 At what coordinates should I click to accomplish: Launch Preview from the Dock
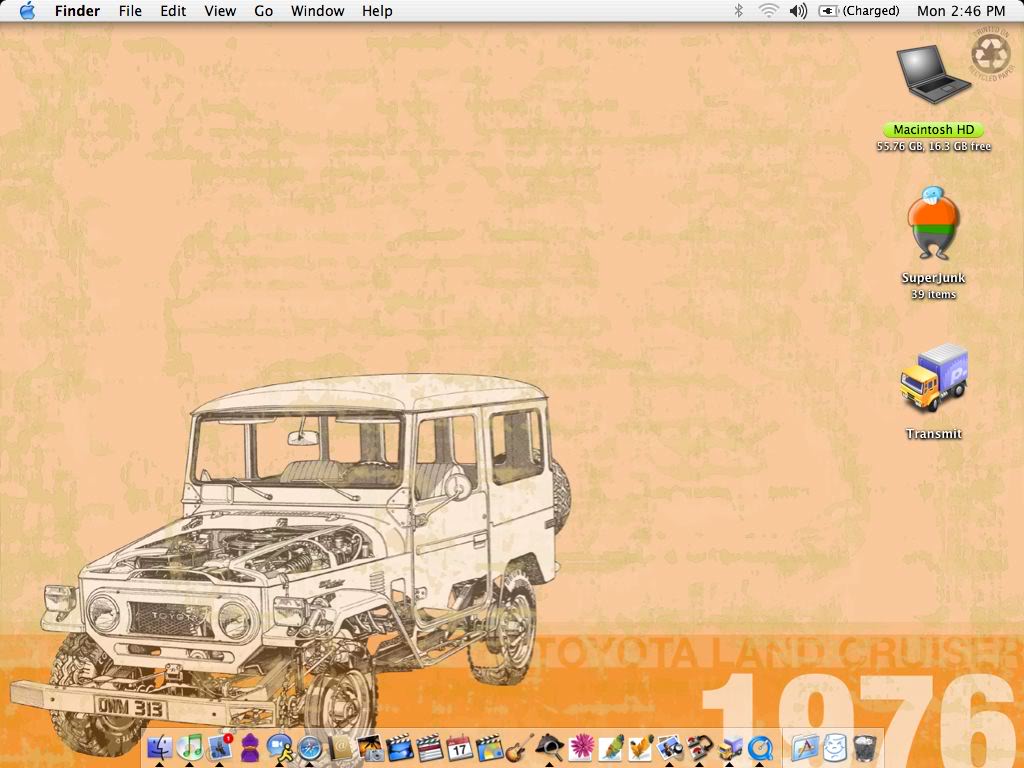669,747
